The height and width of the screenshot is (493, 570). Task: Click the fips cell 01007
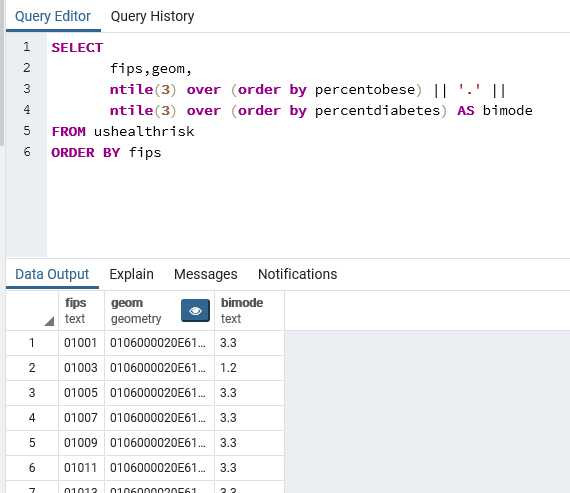click(x=81, y=418)
